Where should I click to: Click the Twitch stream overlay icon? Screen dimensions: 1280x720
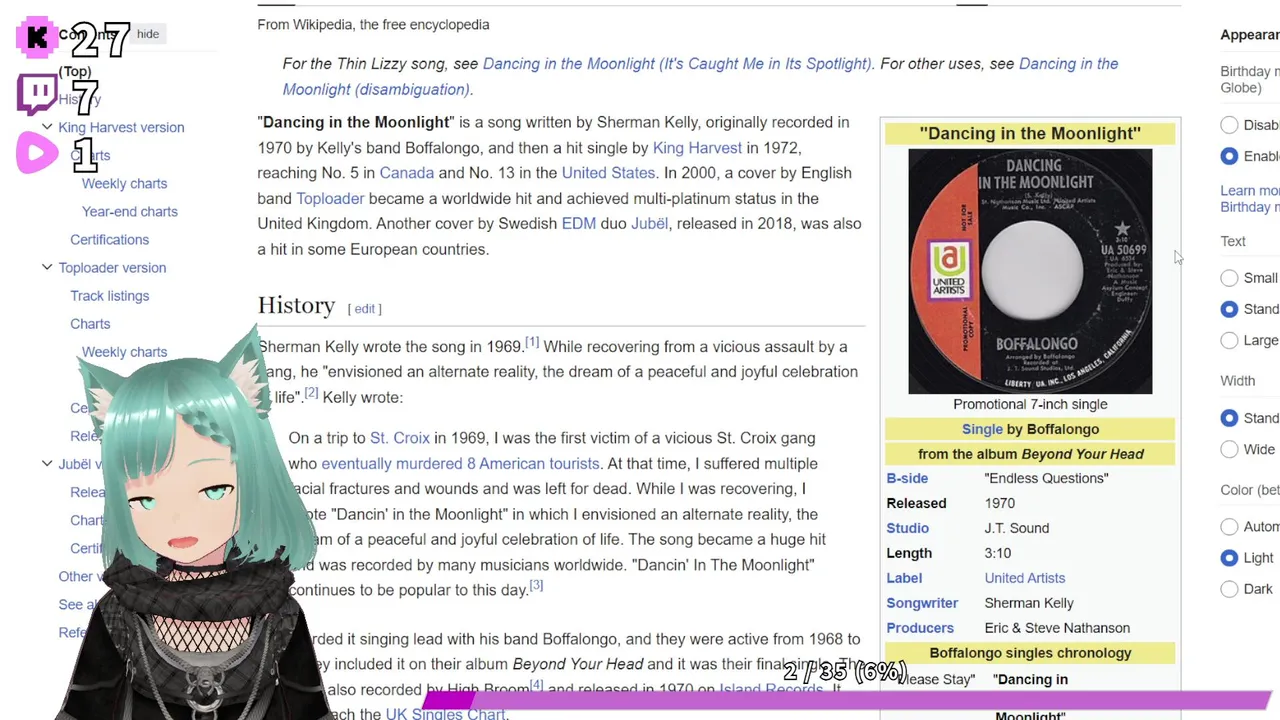(x=37, y=96)
